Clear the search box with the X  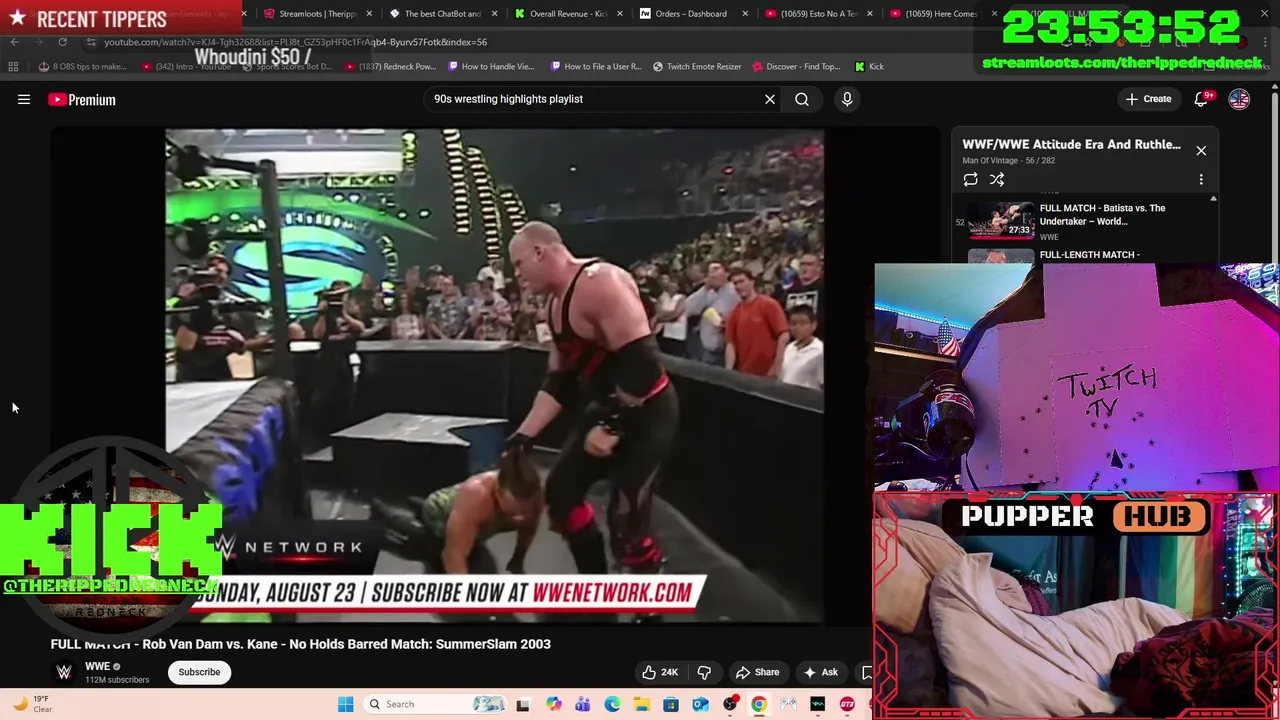pos(770,99)
